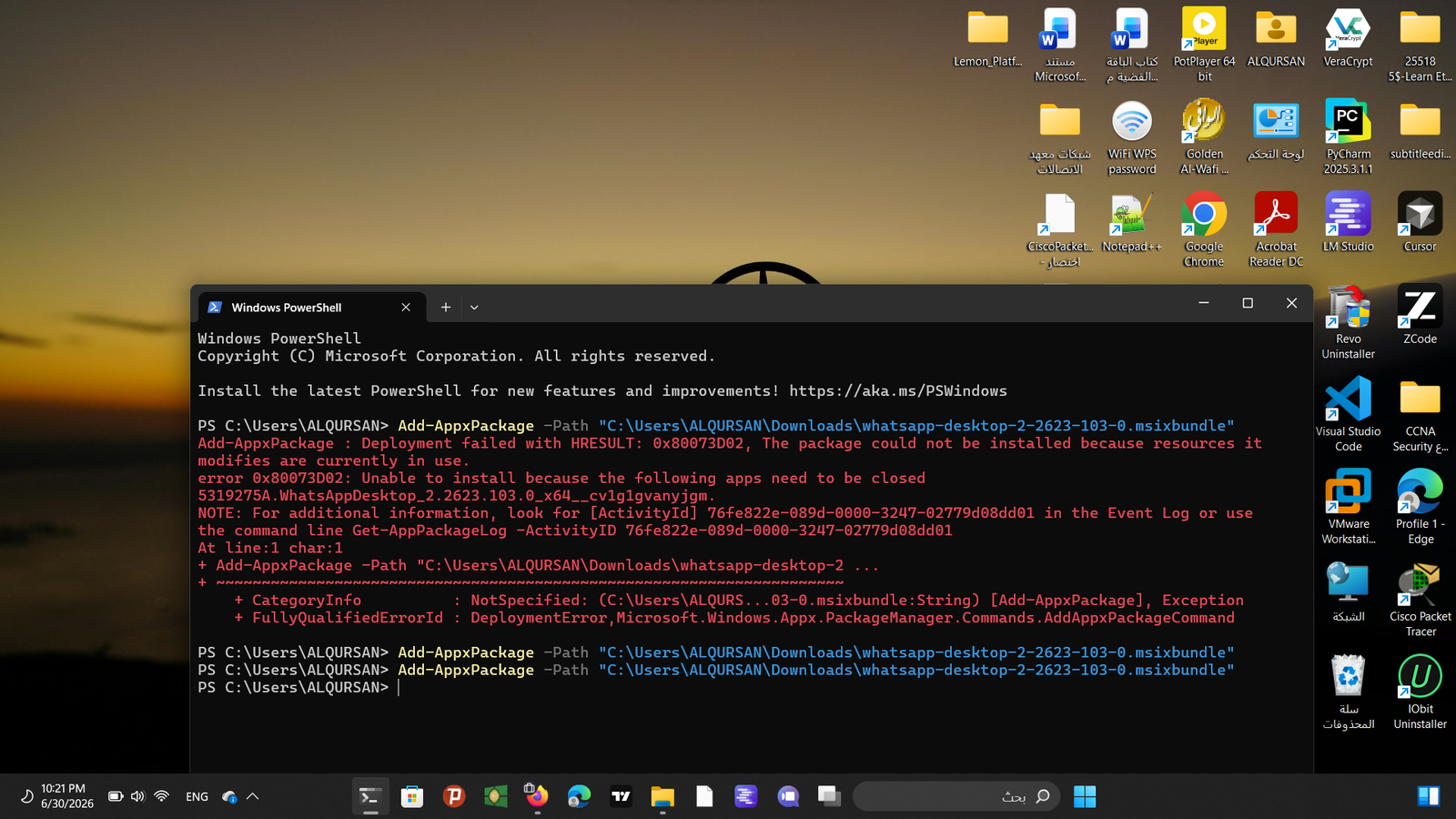Open the widgets button in the taskbar
The width and height of the screenshot is (1456, 819).
[x=1429, y=796]
